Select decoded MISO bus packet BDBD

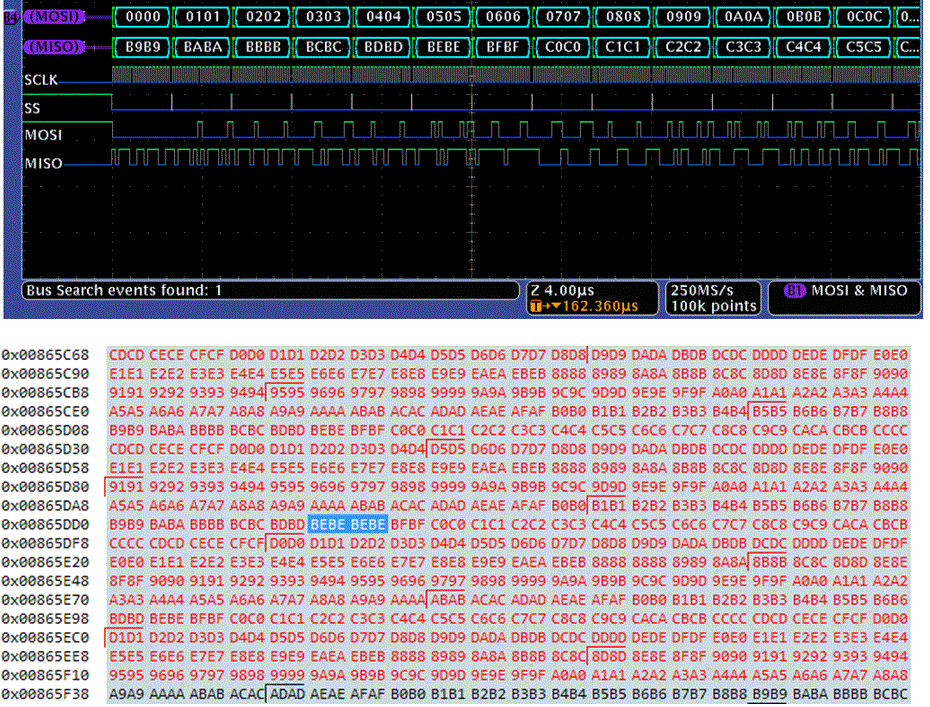pyautogui.click(x=383, y=46)
